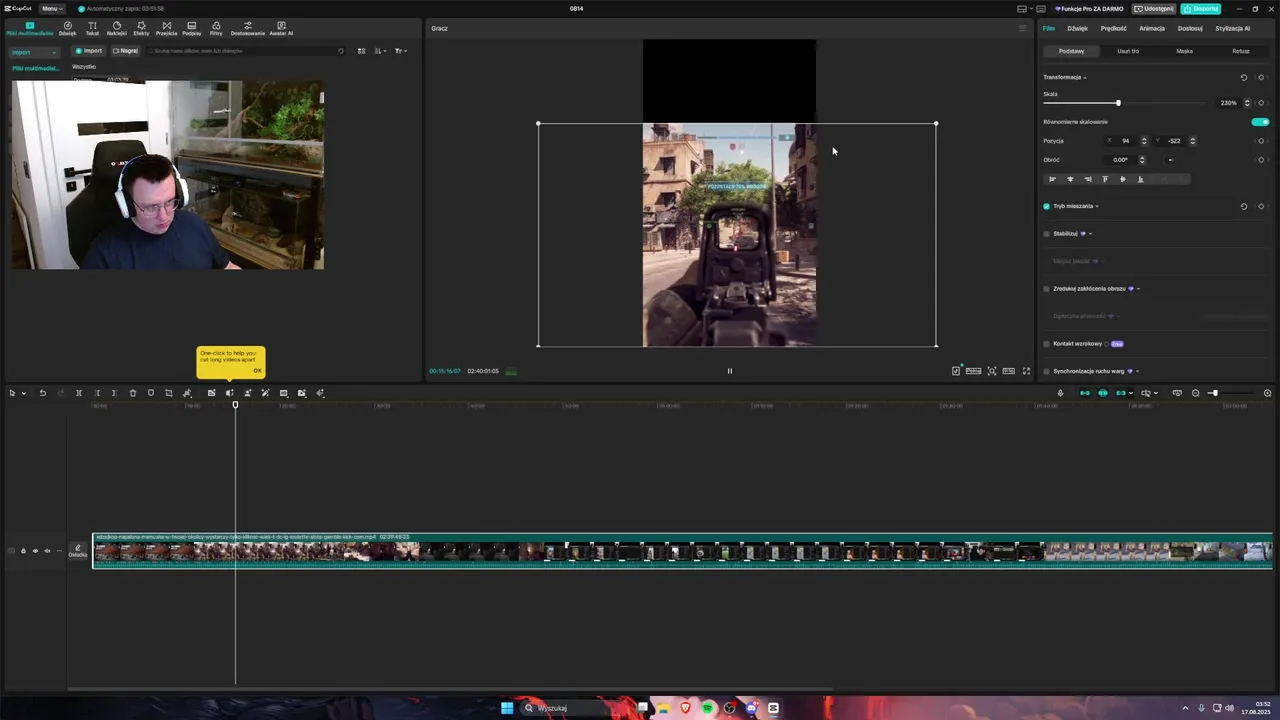
Task: Add keyframe for Pozycja
Action: [x=1261, y=141]
